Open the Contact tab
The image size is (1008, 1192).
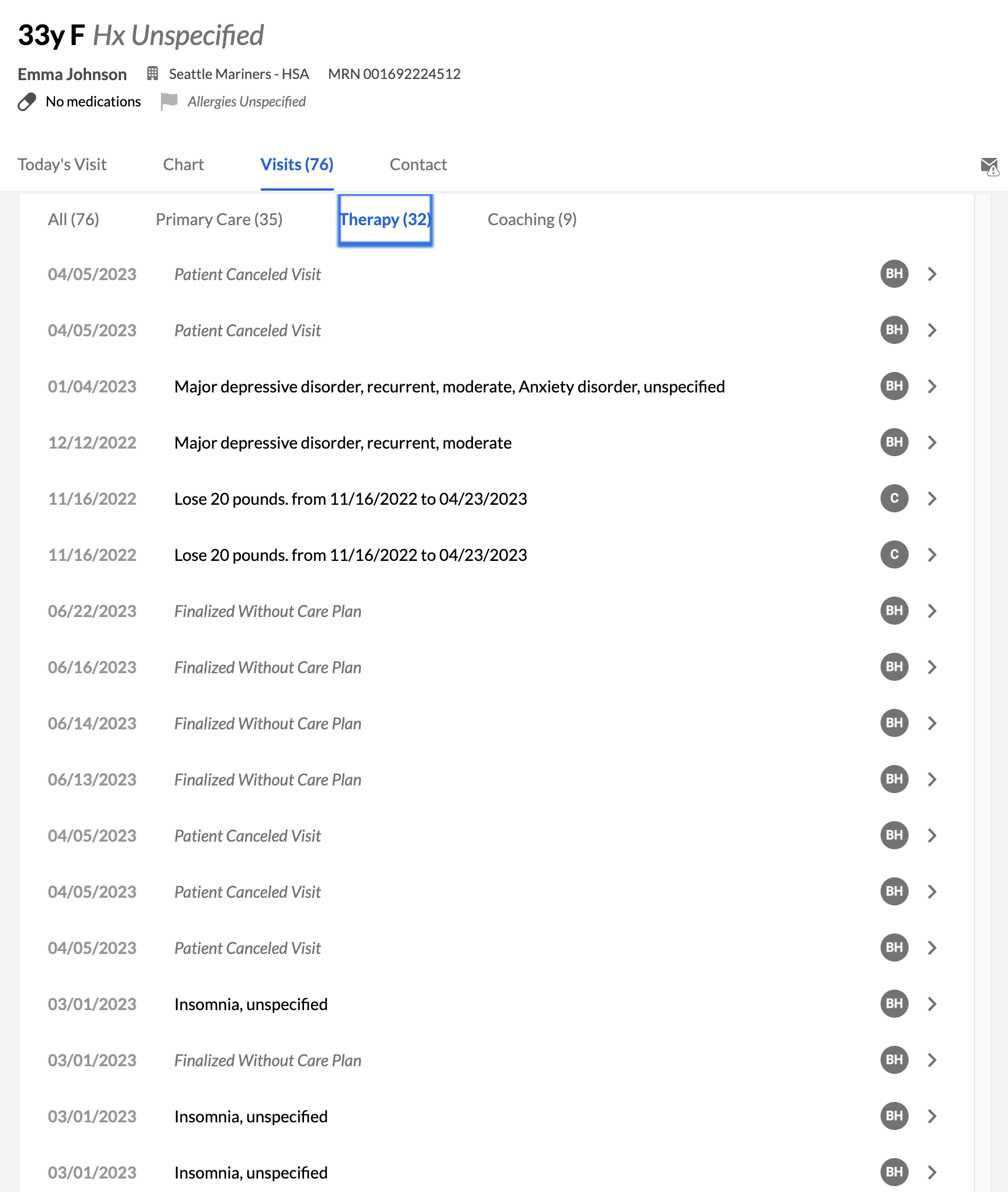click(418, 164)
